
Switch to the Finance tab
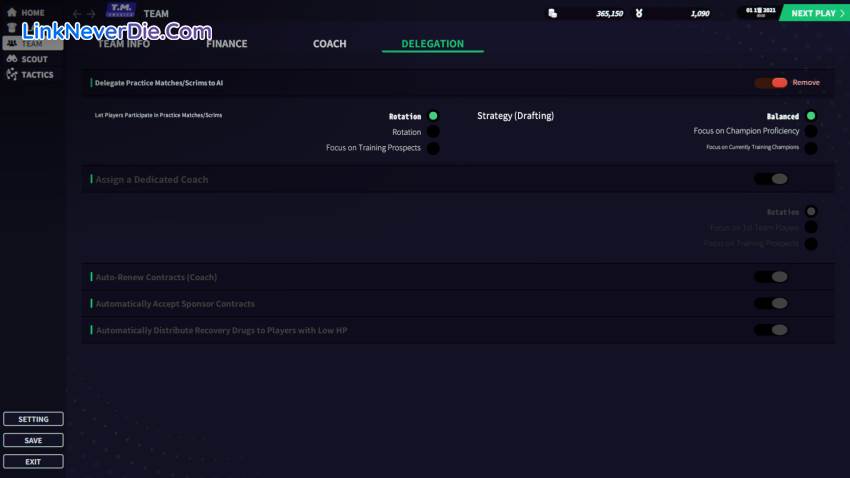point(226,44)
